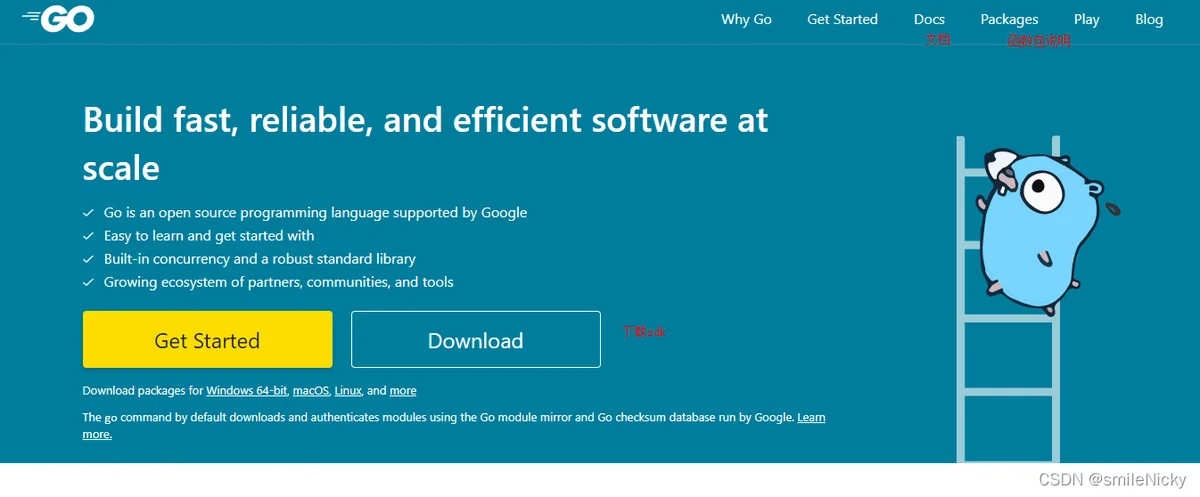Open the 'more' download packages link
The width and height of the screenshot is (1200, 497).
pos(403,391)
